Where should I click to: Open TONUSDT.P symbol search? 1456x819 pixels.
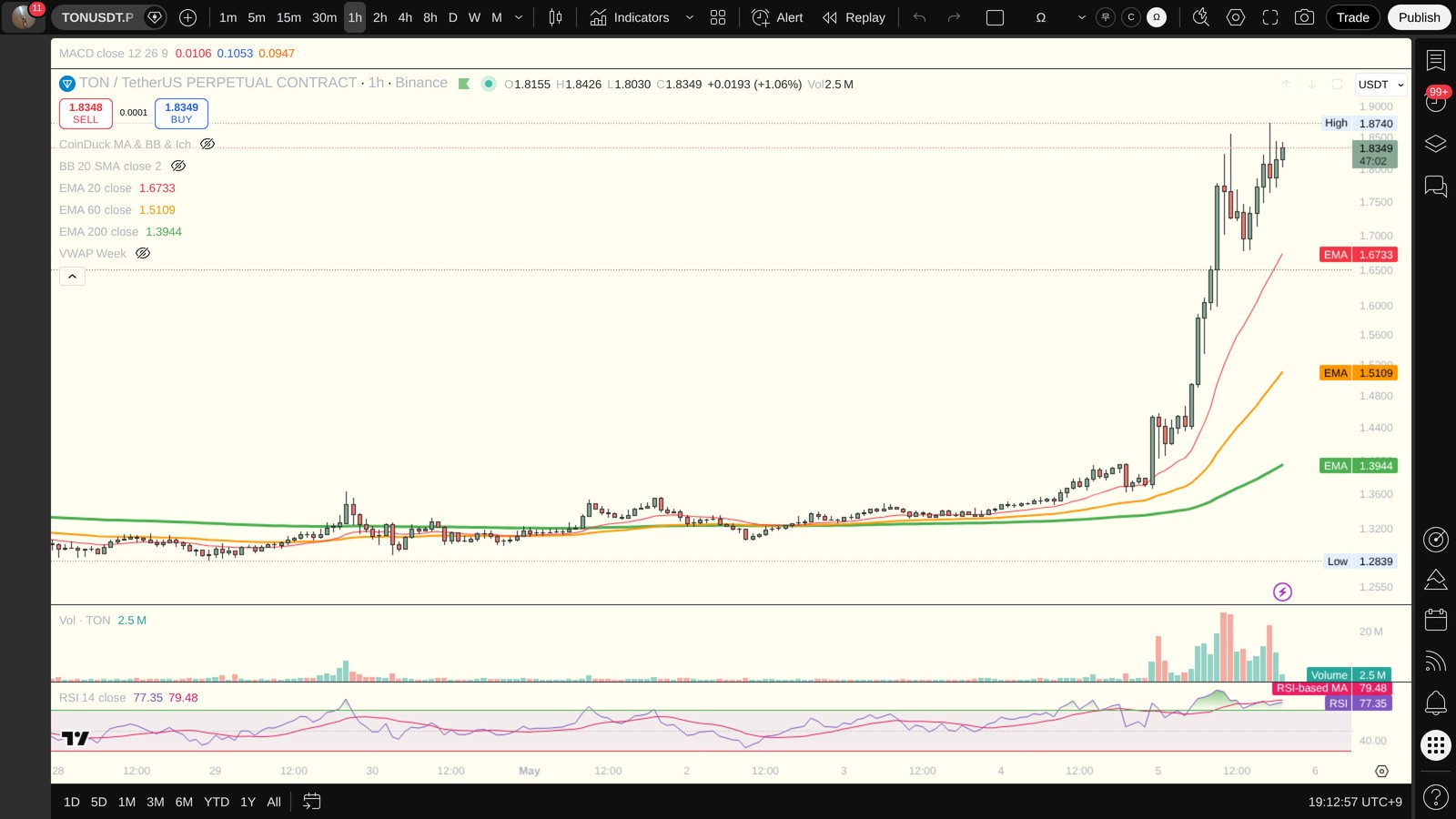tap(97, 17)
